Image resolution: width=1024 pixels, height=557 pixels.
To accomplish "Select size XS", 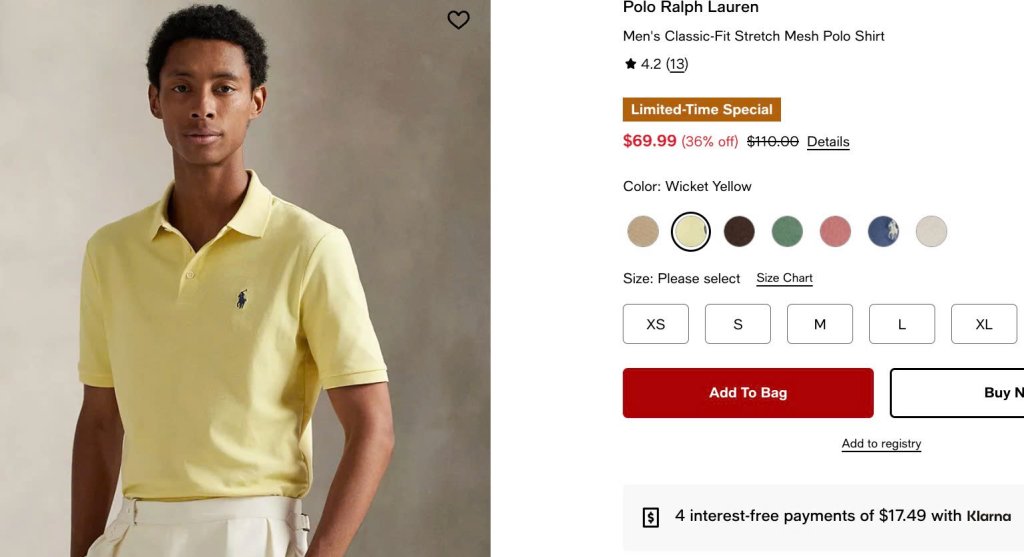I will pos(656,324).
